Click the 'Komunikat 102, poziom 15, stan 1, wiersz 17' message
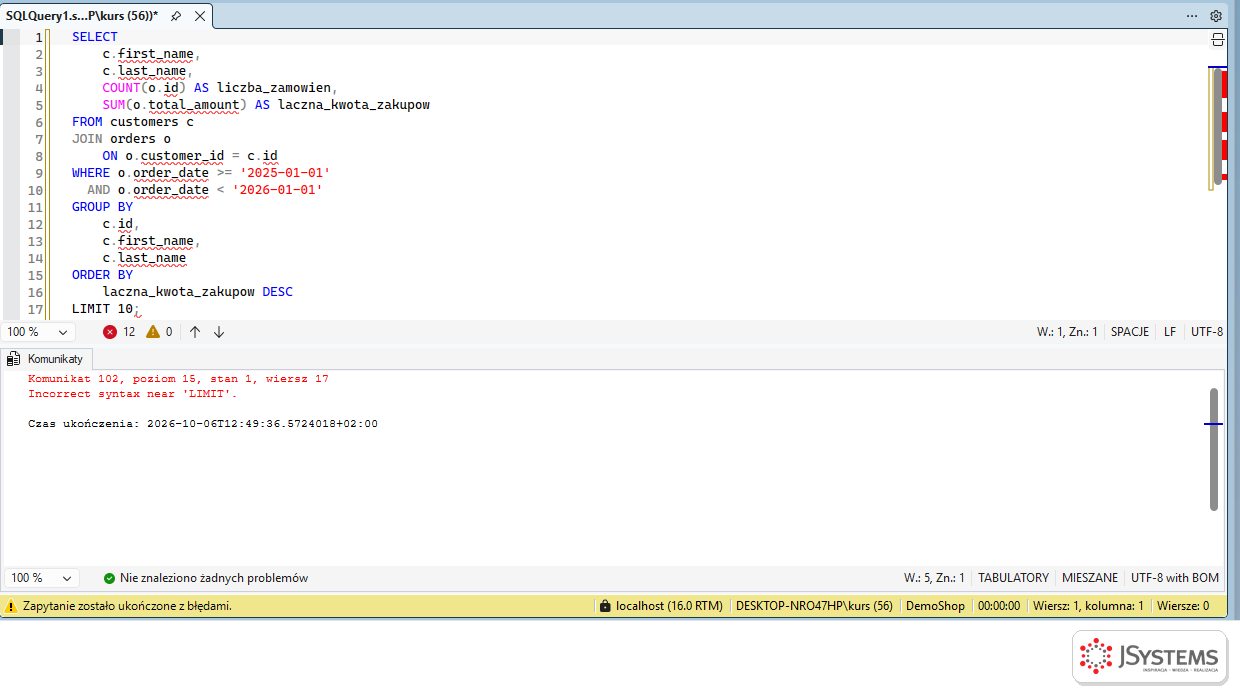The image size is (1240, 692). pyautogui.click(x=178, y=379)
